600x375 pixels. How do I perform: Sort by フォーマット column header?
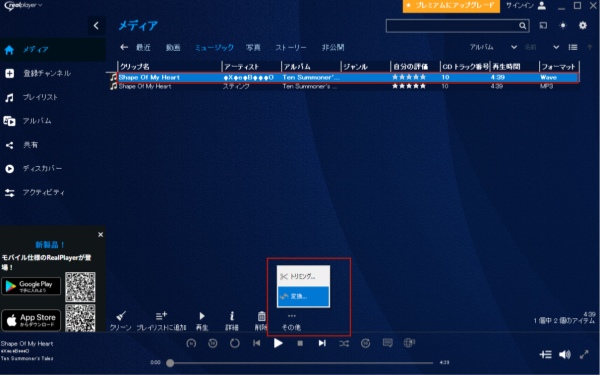pos(559,67)
